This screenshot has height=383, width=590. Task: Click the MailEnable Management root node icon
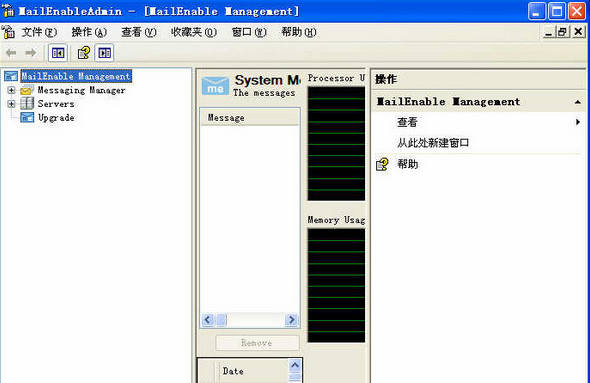coord(11,76)
